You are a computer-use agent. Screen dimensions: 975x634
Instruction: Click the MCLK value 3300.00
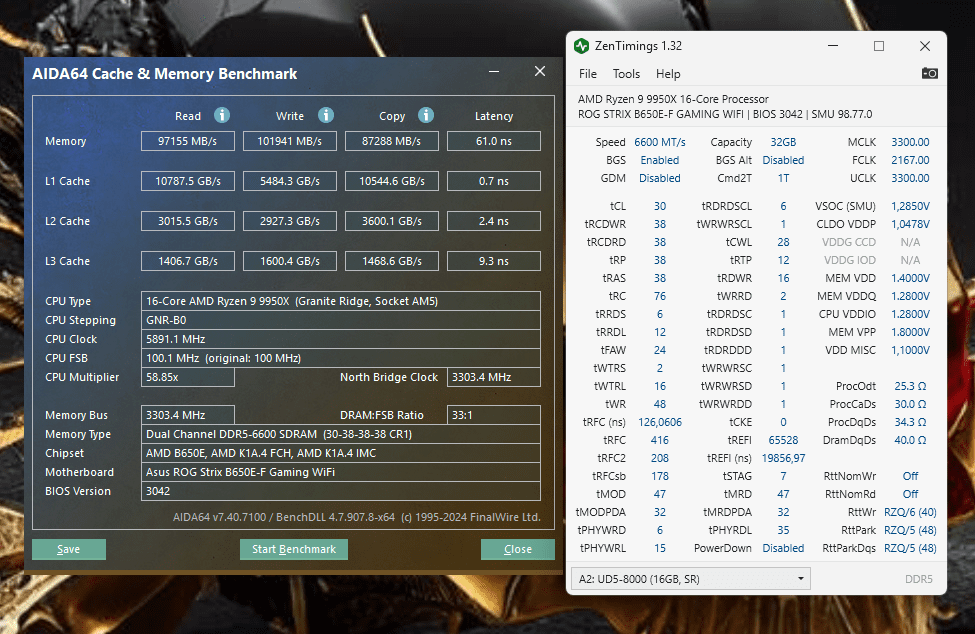tap(910, 142)
